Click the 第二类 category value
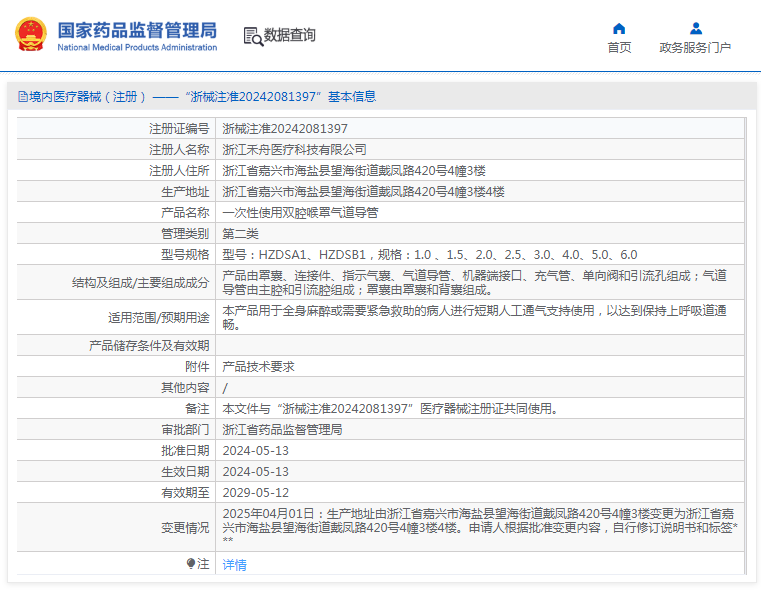This screenshot has height=594, width=761. pos(240,233)
